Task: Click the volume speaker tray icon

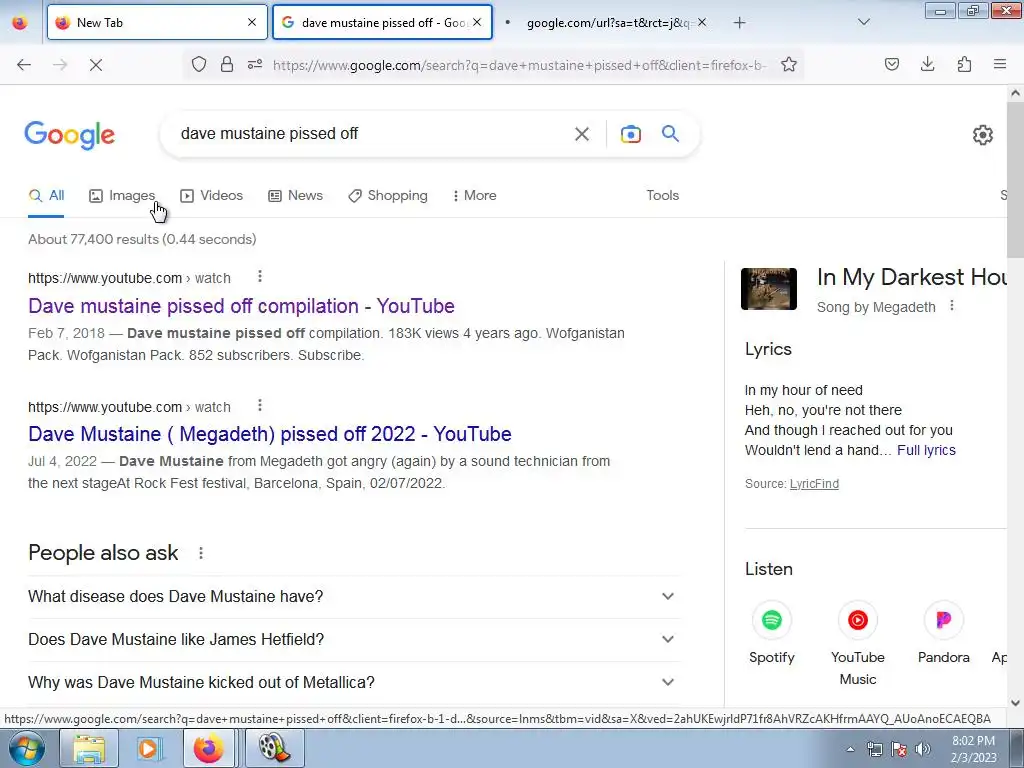Action: (923, 749)
